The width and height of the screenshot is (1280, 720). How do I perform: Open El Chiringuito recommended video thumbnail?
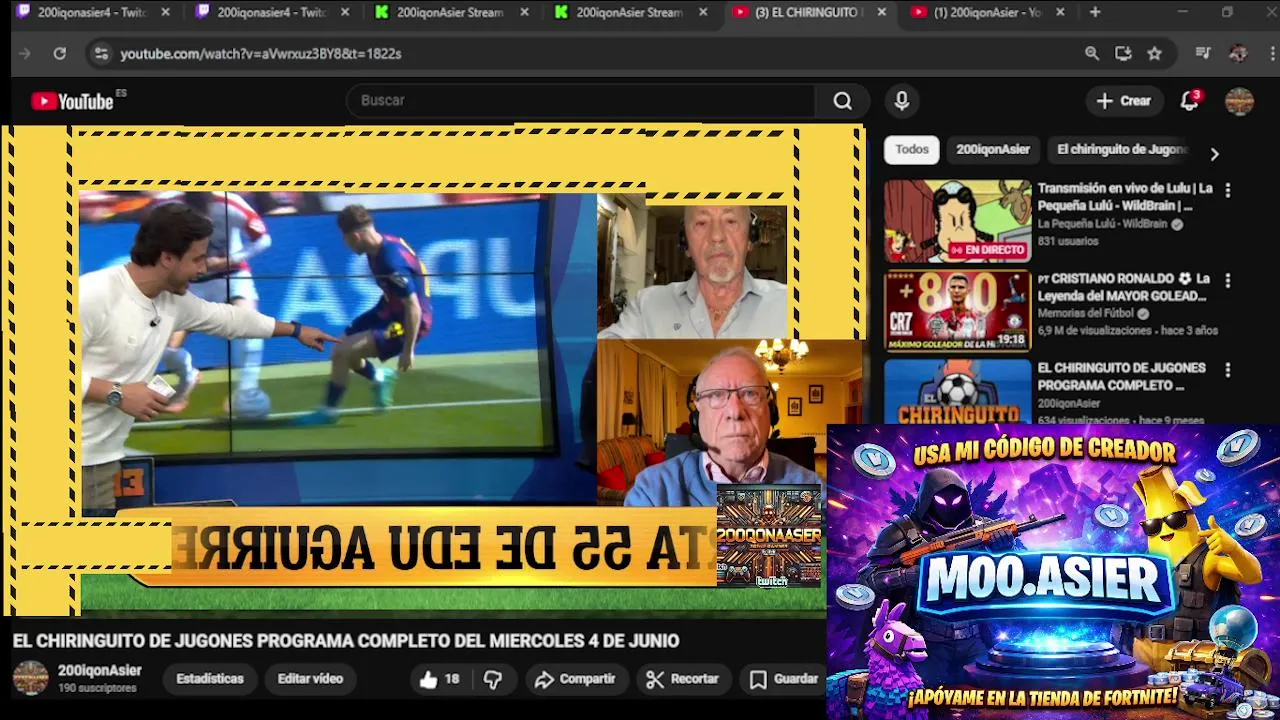[957, 391]
